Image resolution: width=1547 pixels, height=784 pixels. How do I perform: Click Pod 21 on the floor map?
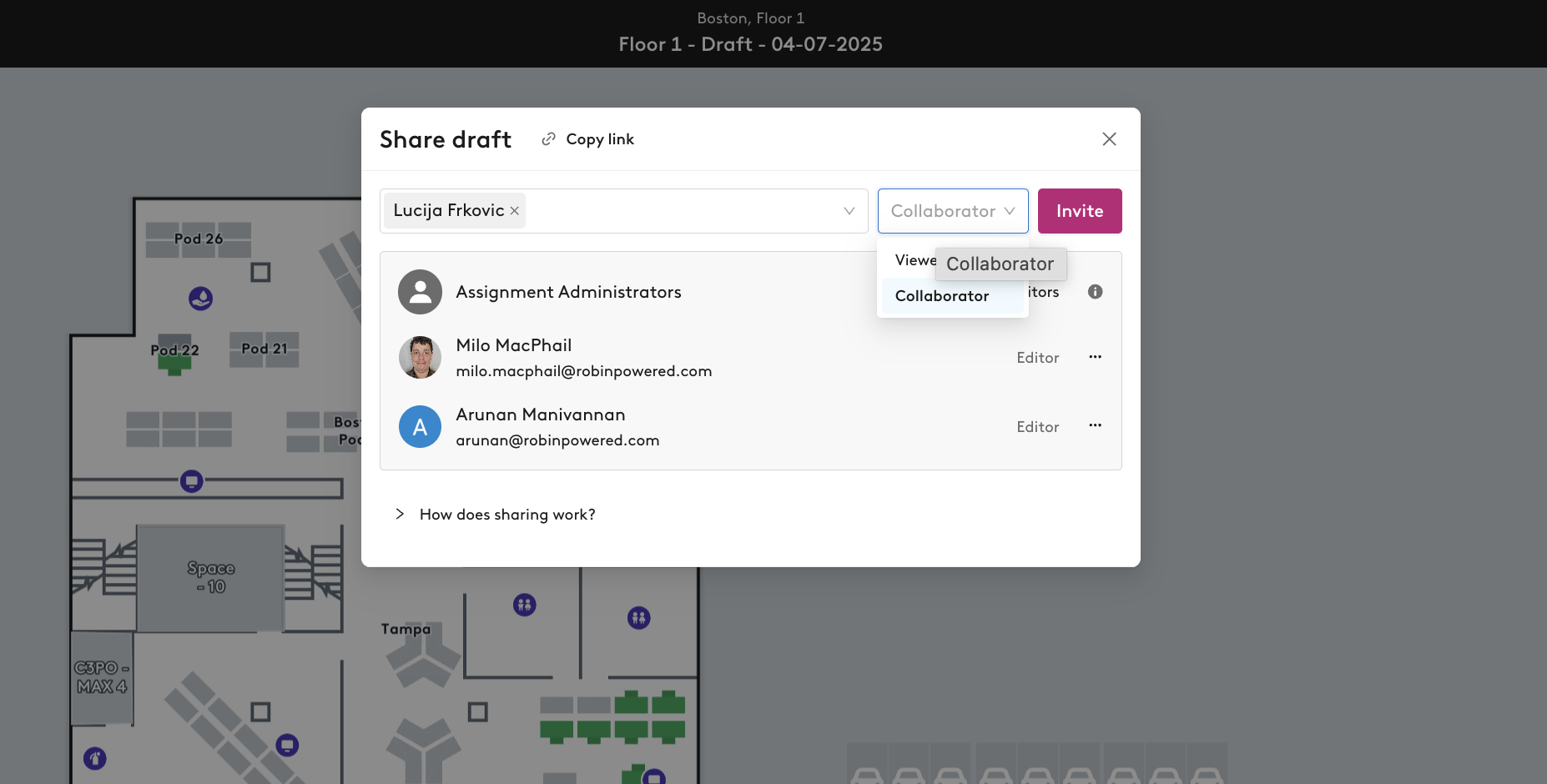click(x=265, y=349)
